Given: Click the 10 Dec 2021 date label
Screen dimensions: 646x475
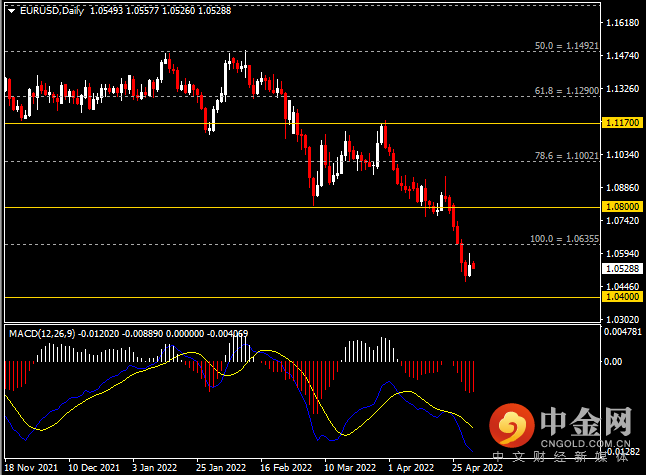Looking at the screenshot, I should click(x=94, y=468).
